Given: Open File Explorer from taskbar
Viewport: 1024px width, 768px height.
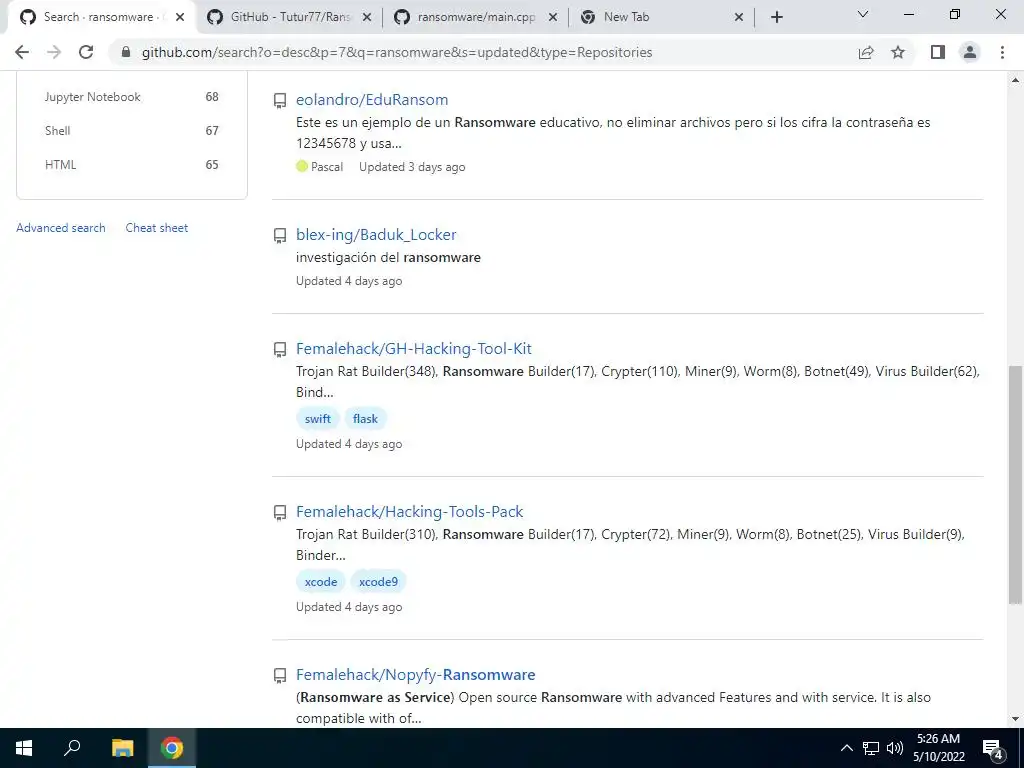Looking at the screenshot, I should [x=122, y=748].
